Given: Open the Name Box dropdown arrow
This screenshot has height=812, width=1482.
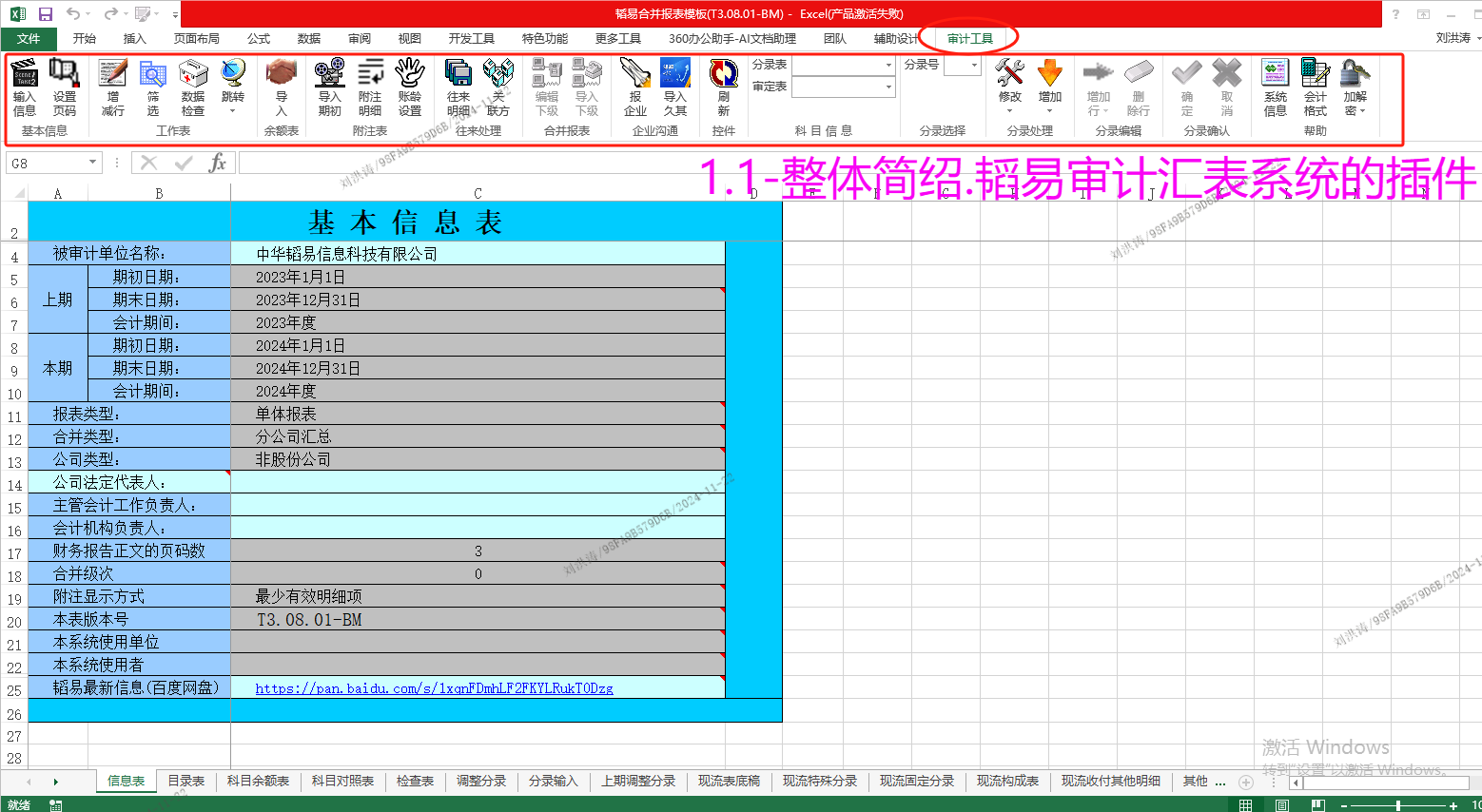Looking at the screenshot, I should 92,163.
